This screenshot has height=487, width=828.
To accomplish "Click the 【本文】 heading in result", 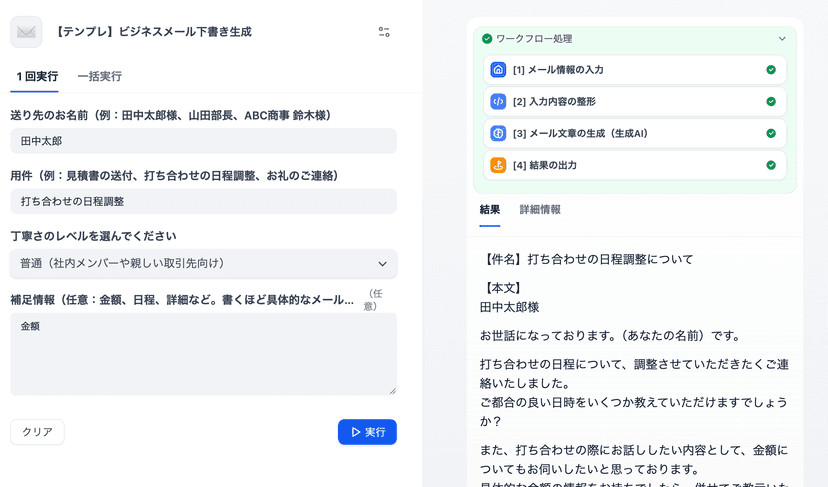I will [x=502, y=288].
